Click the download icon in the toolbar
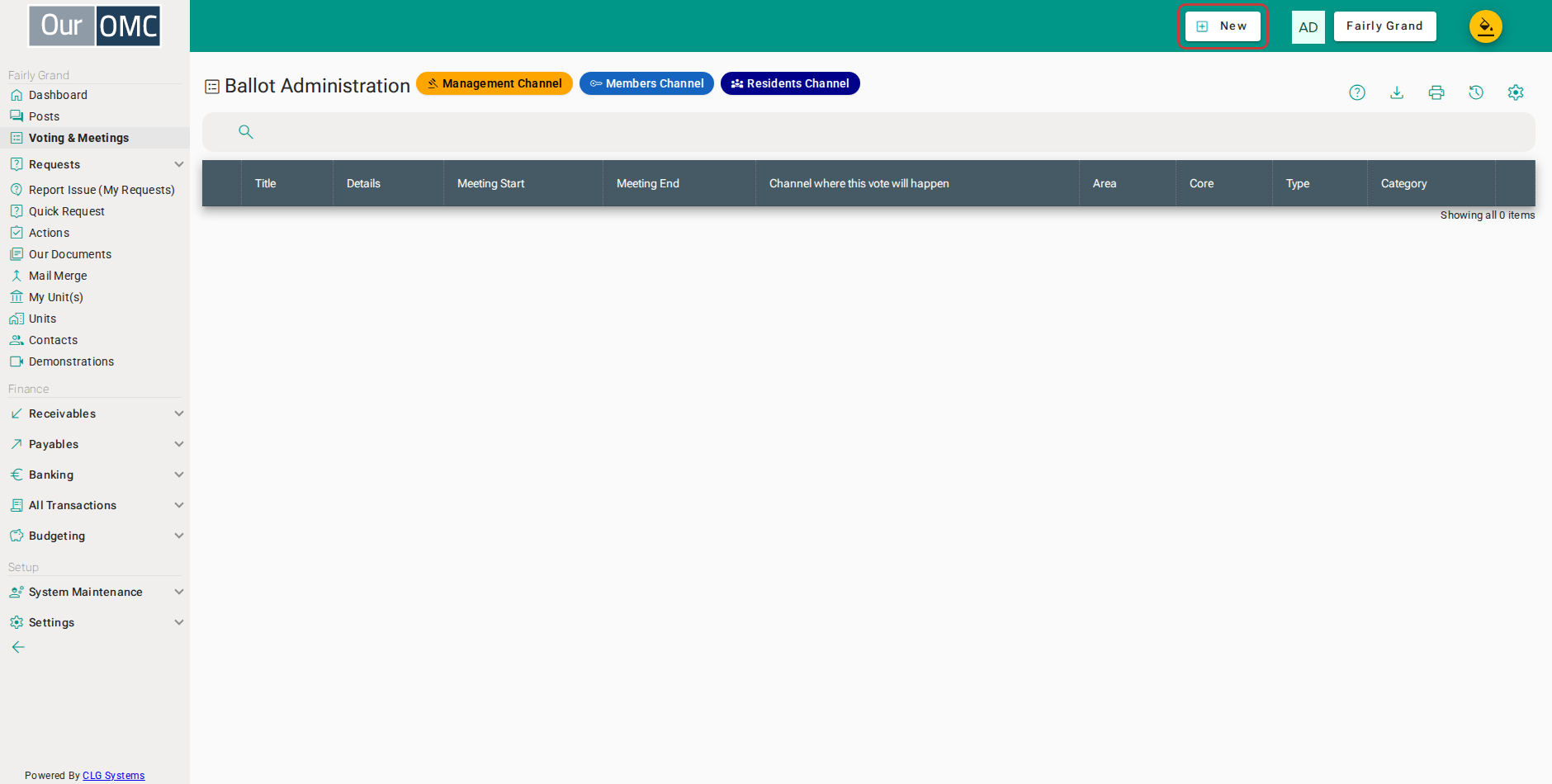 pos(1397,92)
